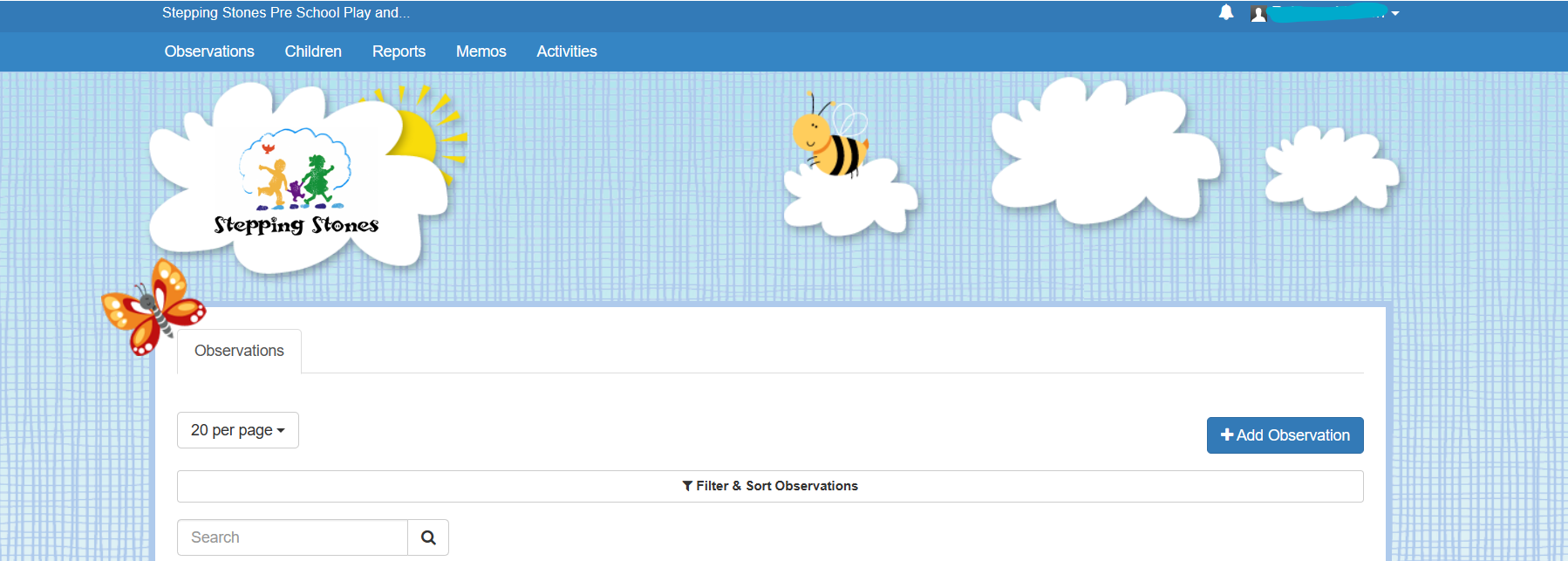Click the Stepping Stones Pre School title link
The height and width of the screenshot is (561, 1568).
tap(286, 13)
